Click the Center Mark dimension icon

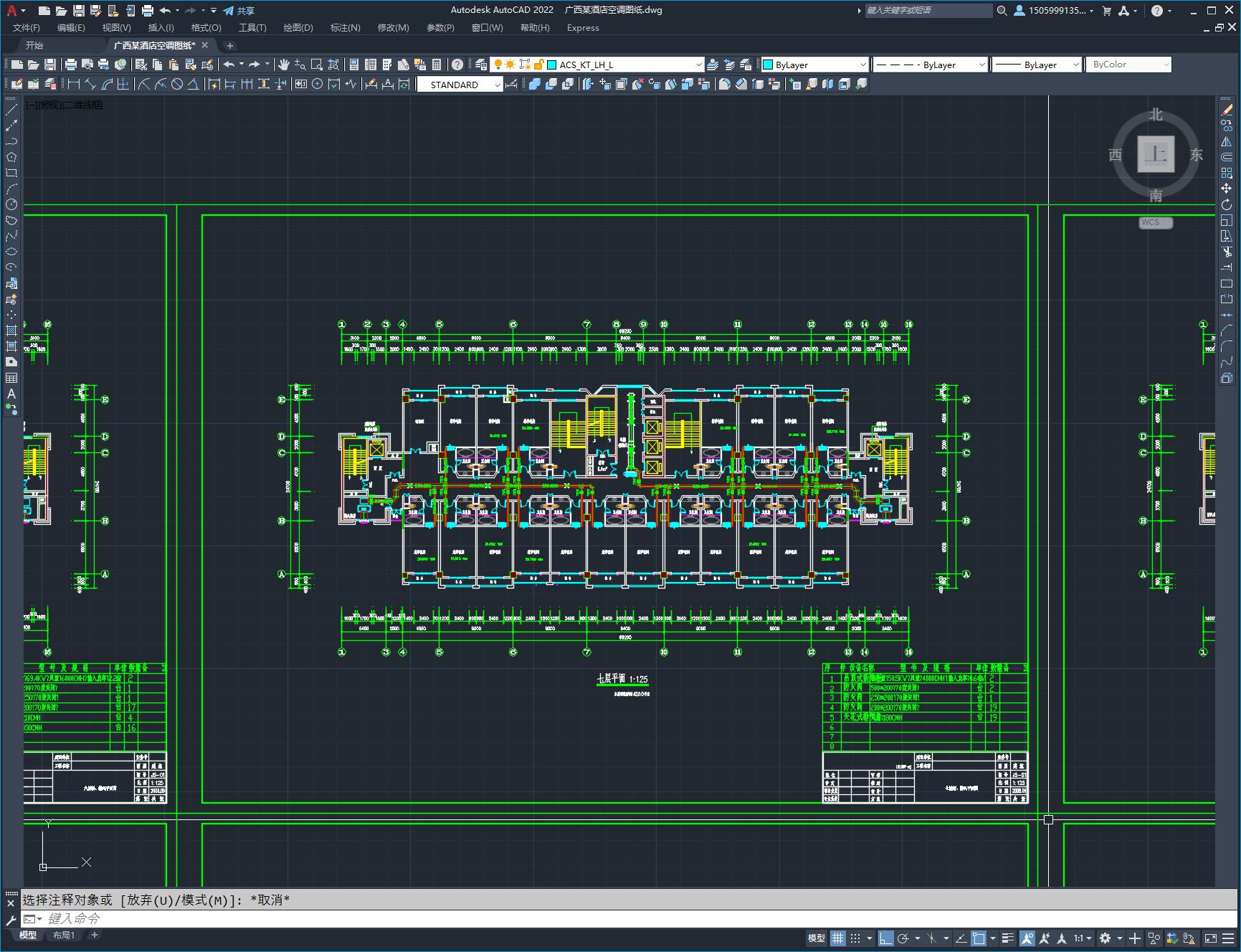317,85
